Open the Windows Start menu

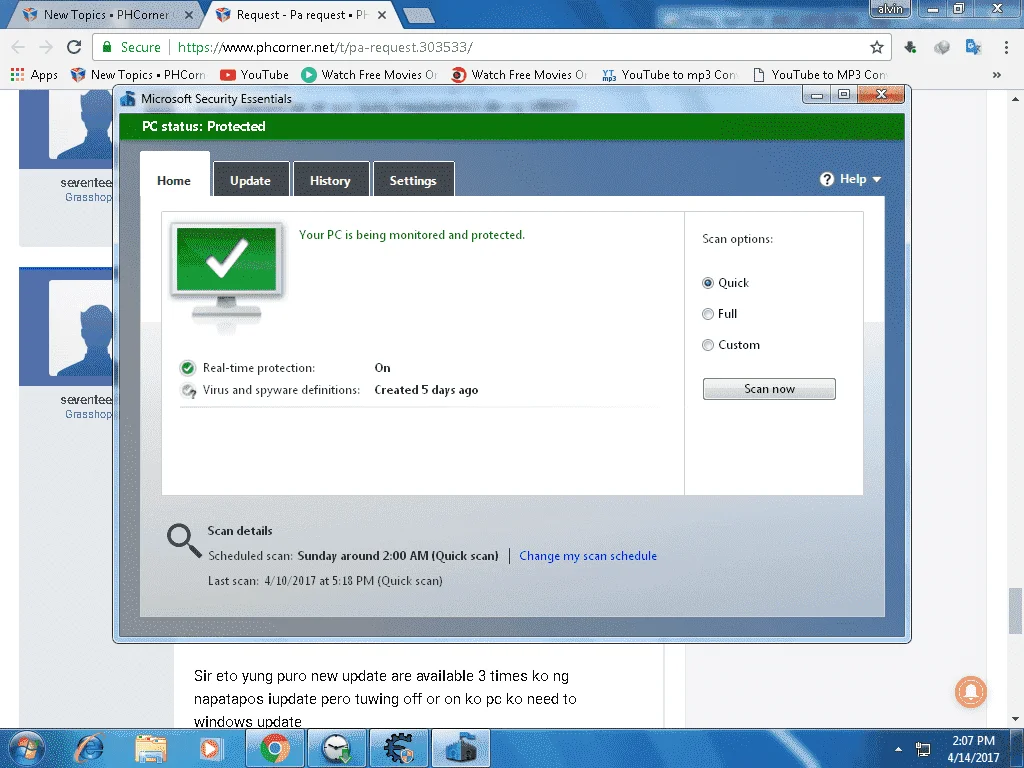27,748
